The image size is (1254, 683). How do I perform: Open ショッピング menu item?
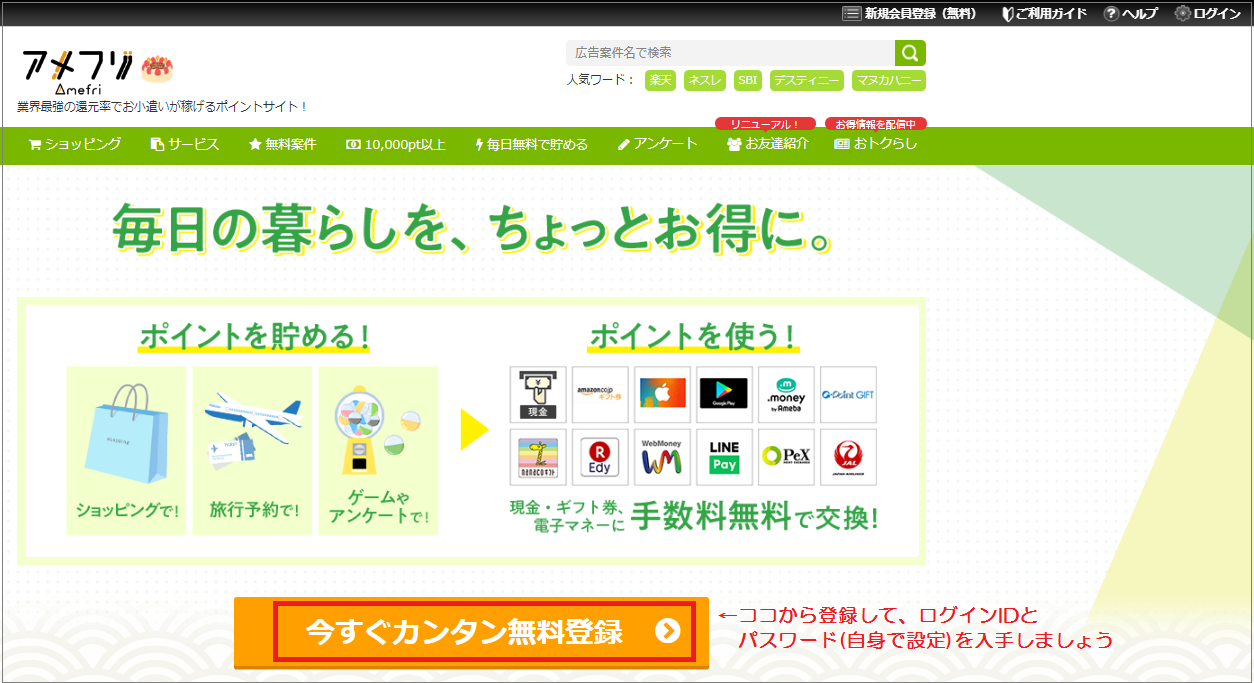click(x=75, y=144)
